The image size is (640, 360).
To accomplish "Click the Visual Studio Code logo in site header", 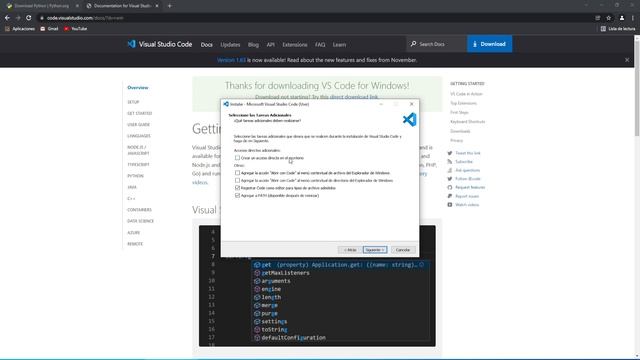I will coord(160,44).
